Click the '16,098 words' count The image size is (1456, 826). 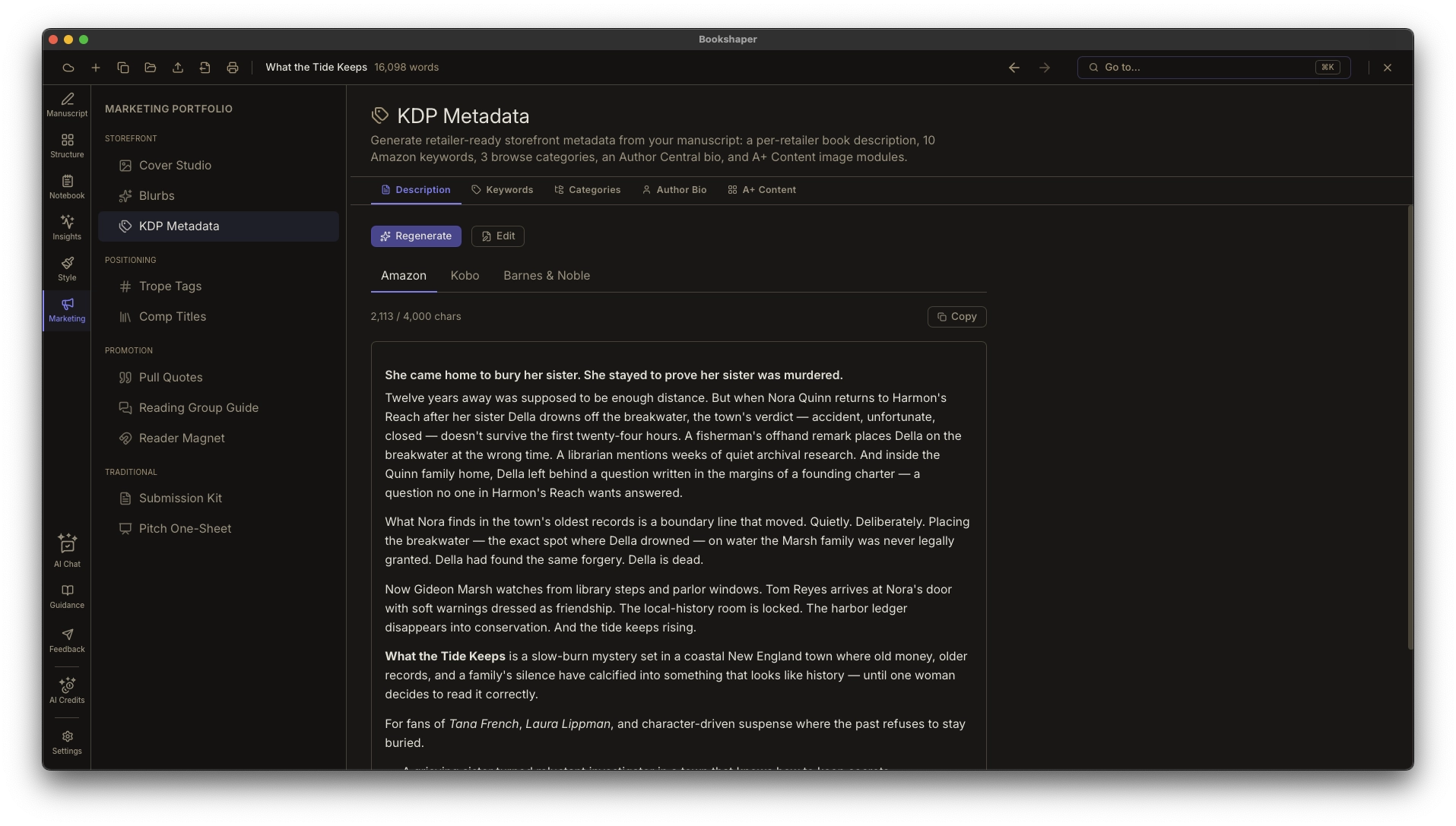click(406, 68)
